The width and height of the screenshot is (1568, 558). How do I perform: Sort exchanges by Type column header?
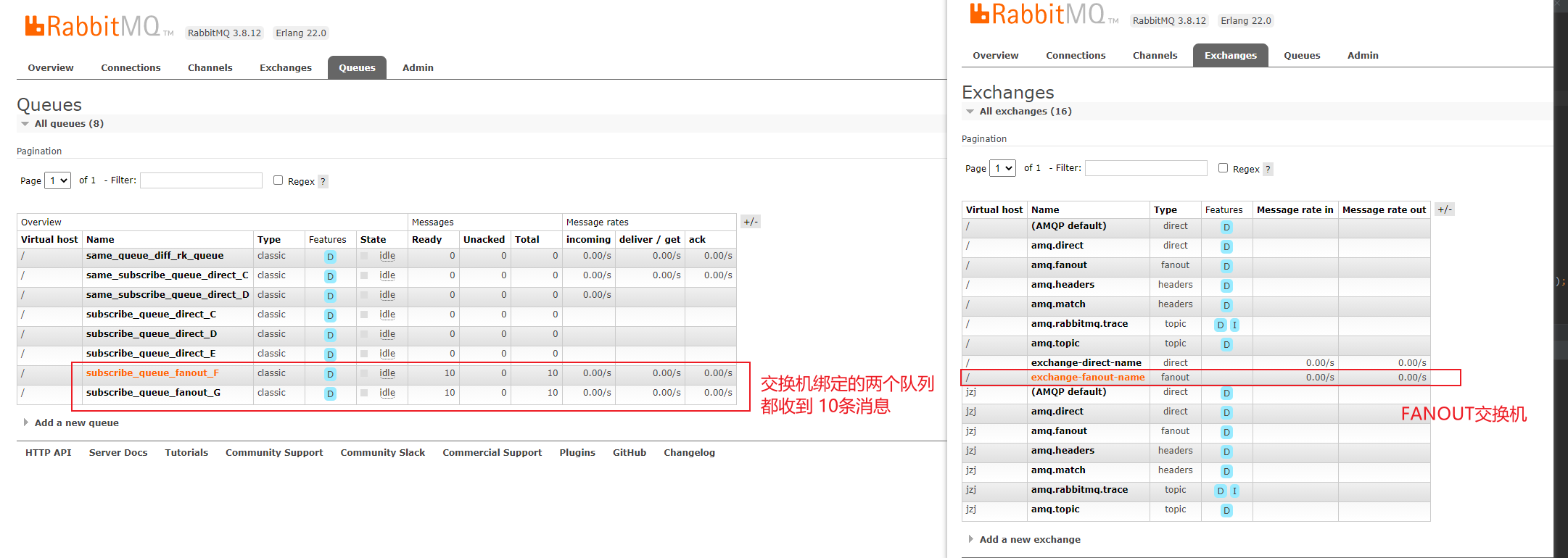[1165, 210]
